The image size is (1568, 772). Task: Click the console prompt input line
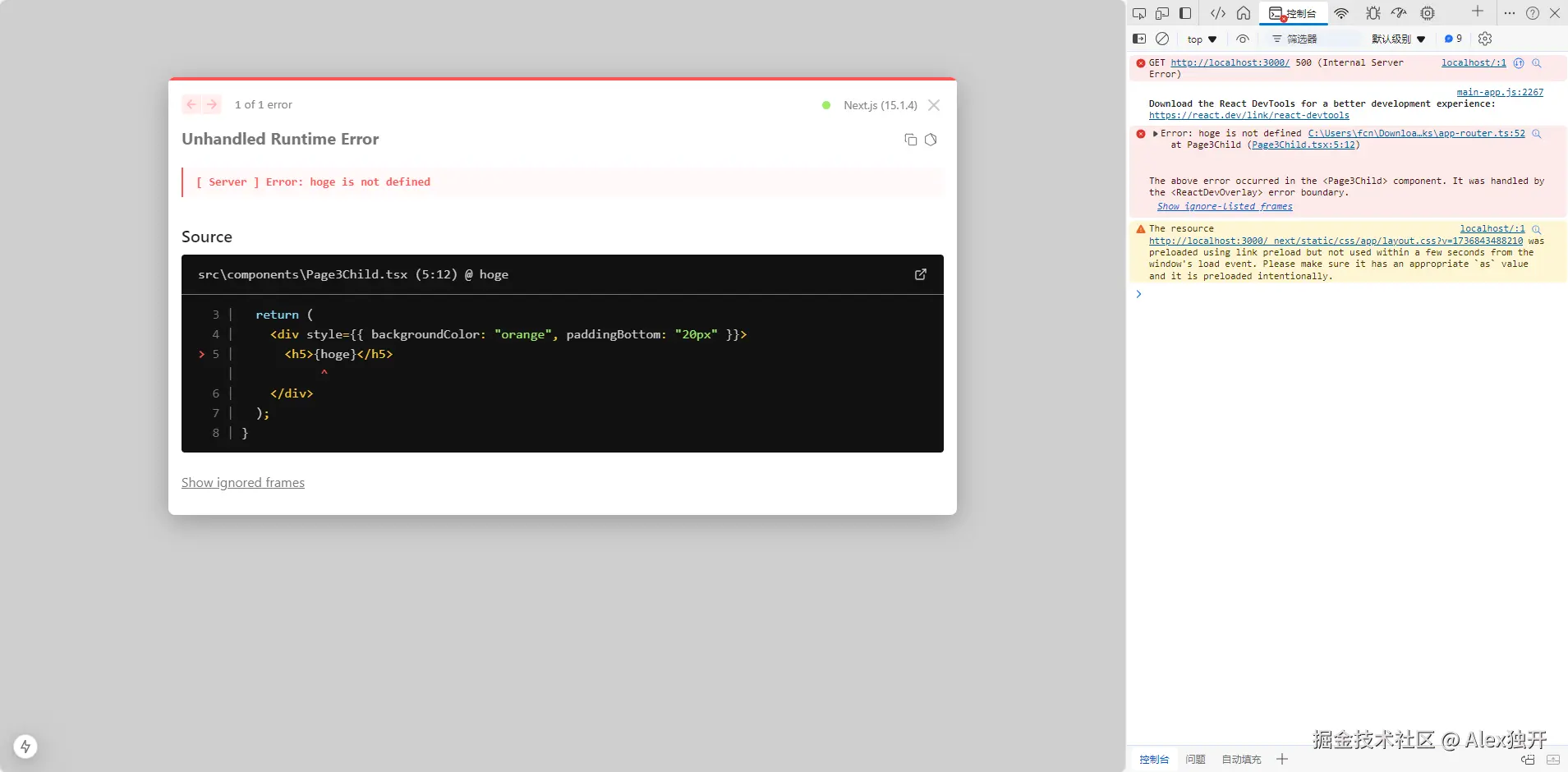1347,294
